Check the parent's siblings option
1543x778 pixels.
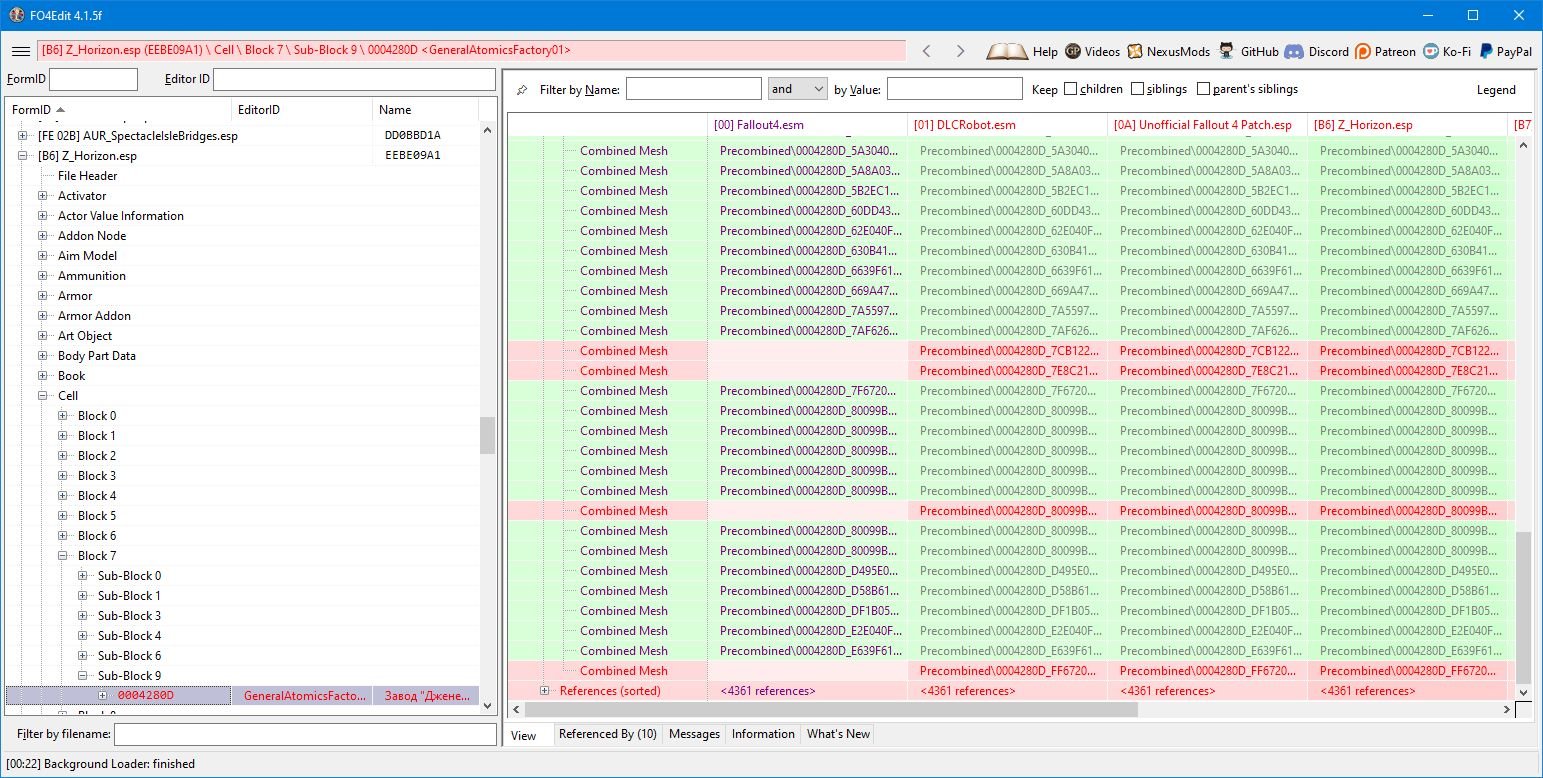click(x=1203, y=89)
